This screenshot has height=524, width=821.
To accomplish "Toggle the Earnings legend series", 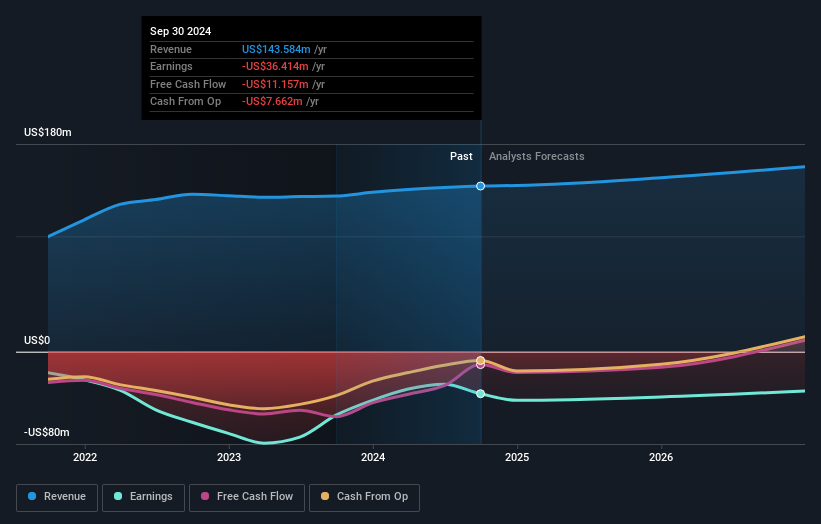I will tap(143, 497).
